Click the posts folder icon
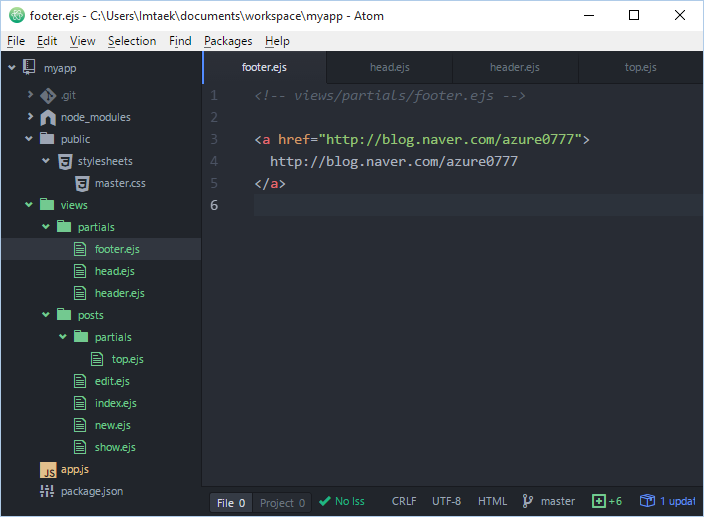 tap(64, 314)
